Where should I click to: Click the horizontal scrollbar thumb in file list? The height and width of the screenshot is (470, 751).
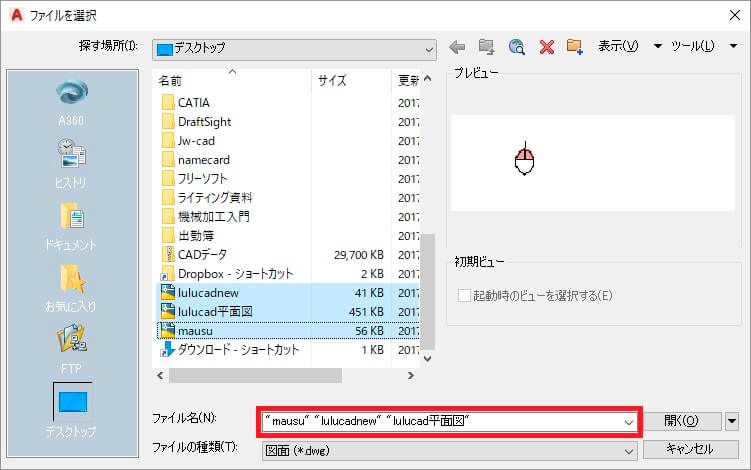coord(255,376)
